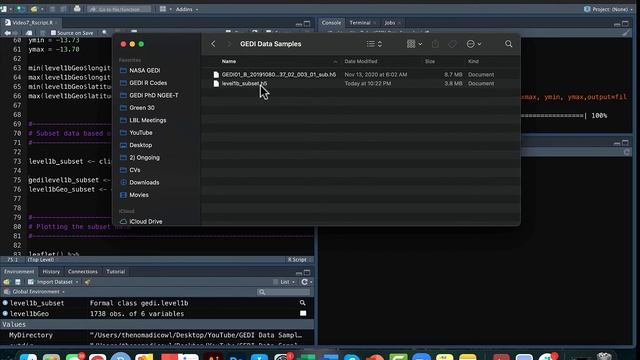
Task: Open CVs sidebar folder
Action: (134, 170)
